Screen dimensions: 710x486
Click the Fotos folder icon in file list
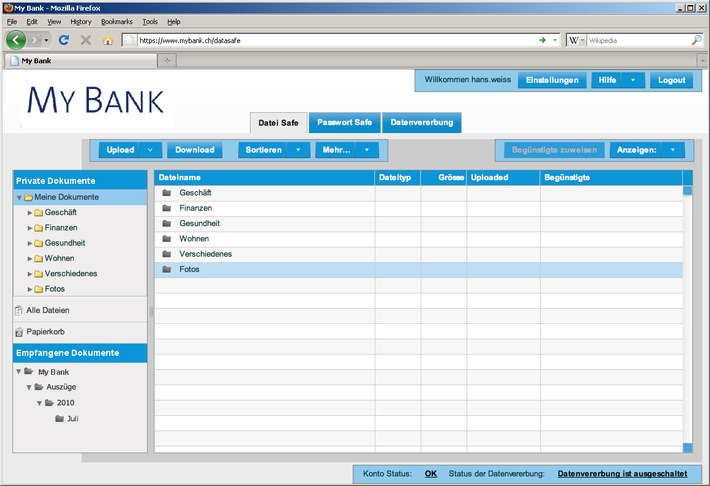click(x=167, y=269)
